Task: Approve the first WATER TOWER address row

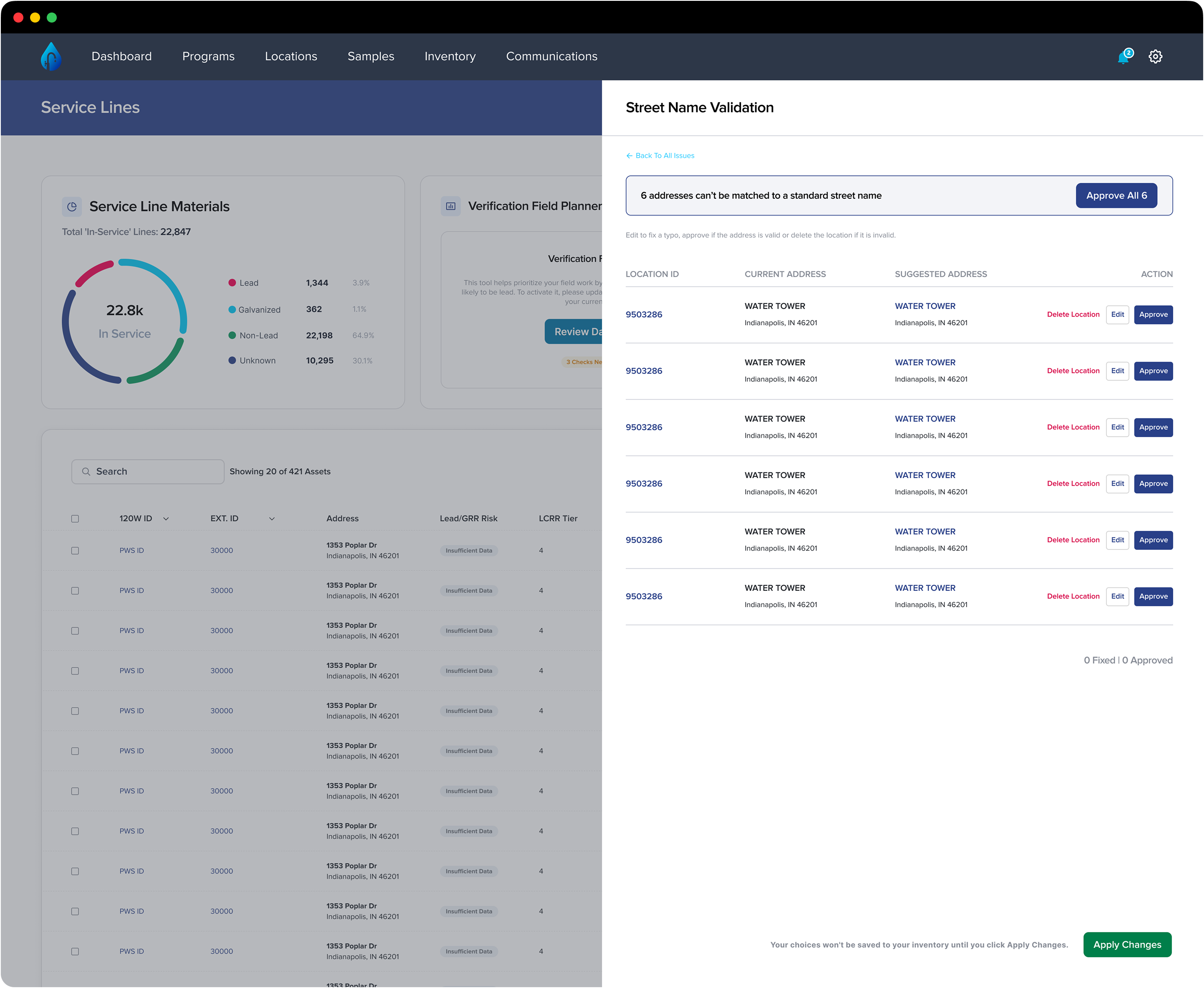Action: tap(1153, 315)
